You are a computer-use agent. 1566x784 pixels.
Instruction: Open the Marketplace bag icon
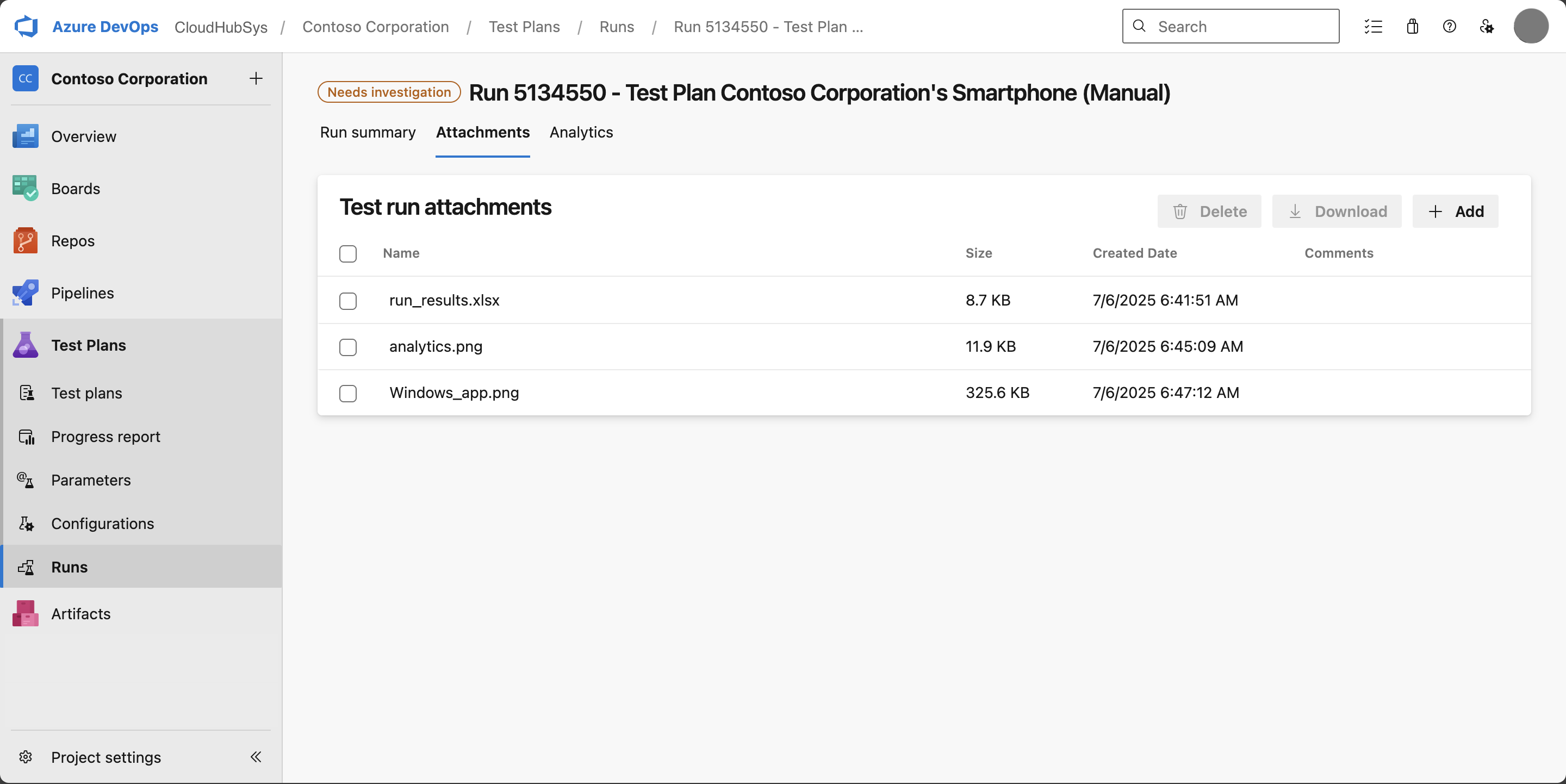(x=1412, y=26)
